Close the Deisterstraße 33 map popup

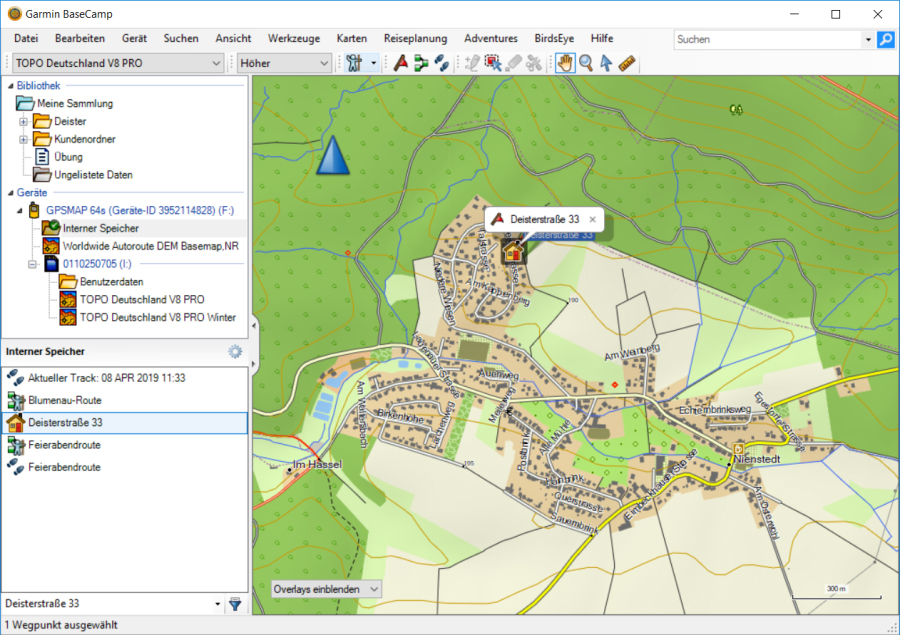point(592,219)
